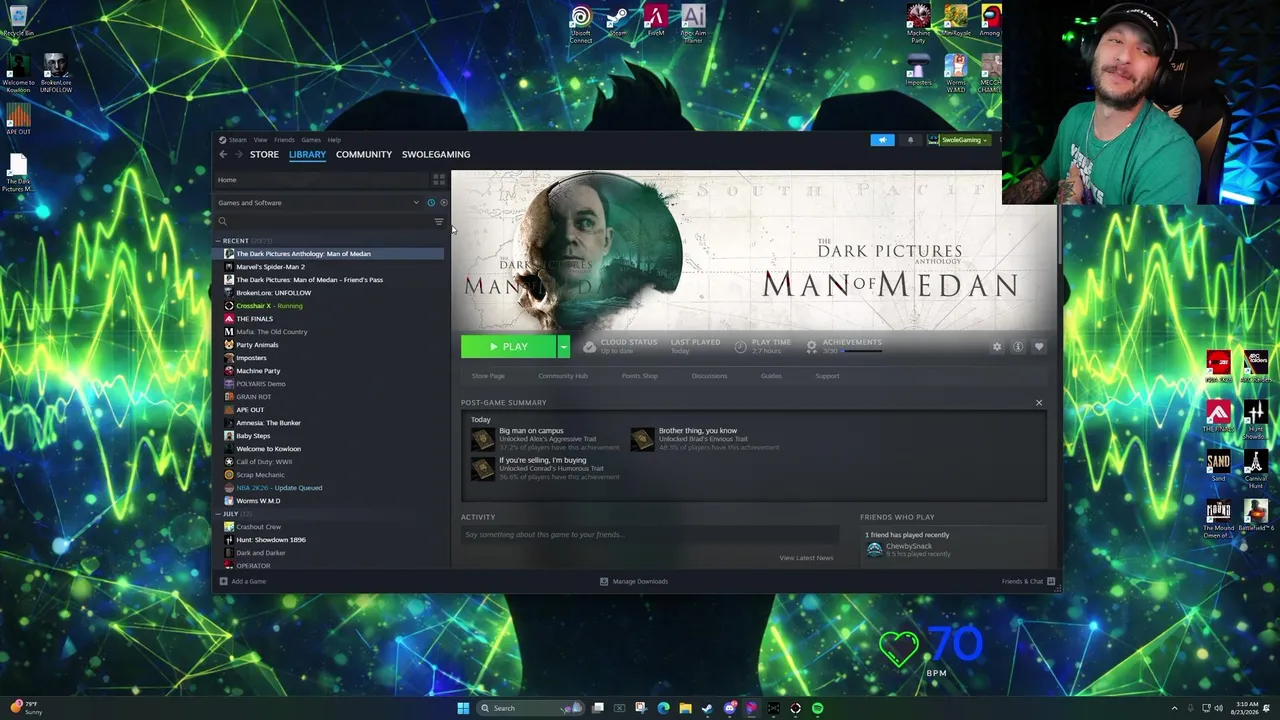Open Ubisoft Connect desktop icon
The image size is (1280, 720).
pyautogui.click(x=581, y=24)
